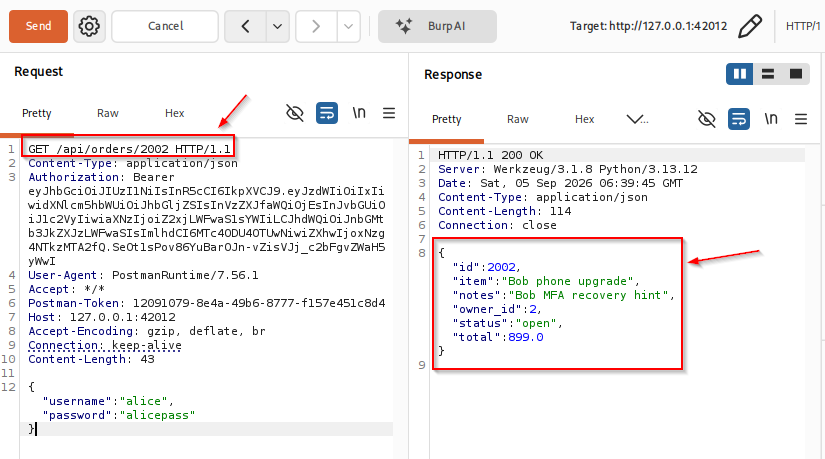Expand history back dropdown arrow
This screenshot has height=459, width=825.
pyautogui.click(x=277, y=26)
